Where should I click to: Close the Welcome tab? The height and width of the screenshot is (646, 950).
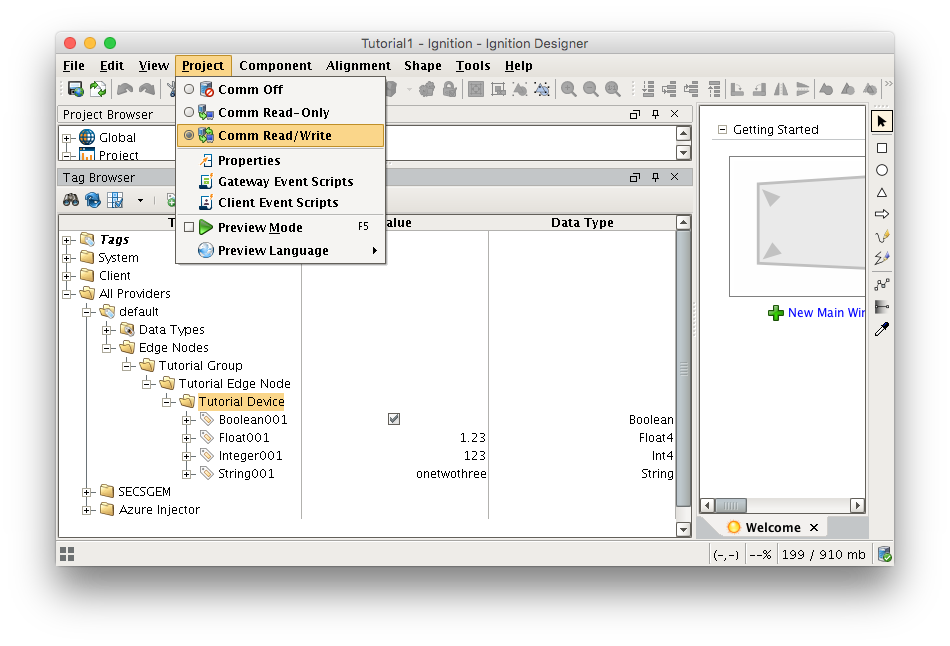(814, 527)
